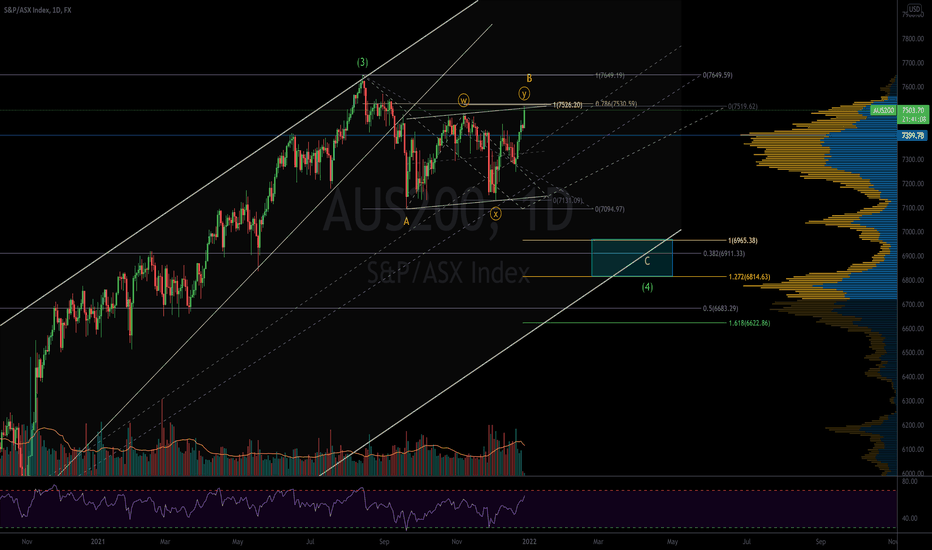Click the 7600.00 price axis label
Screen dimensions: 932x550
[912, 87]
